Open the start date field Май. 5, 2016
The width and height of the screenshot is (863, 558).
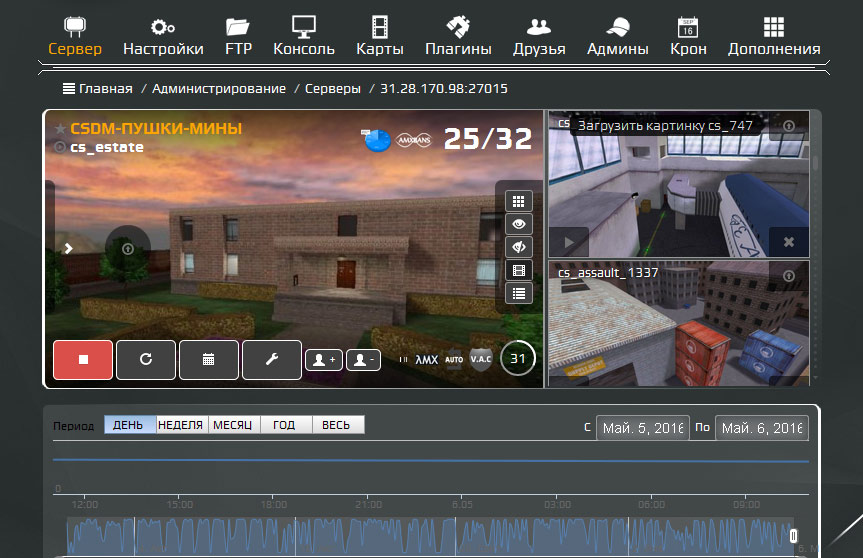point(643,428)
